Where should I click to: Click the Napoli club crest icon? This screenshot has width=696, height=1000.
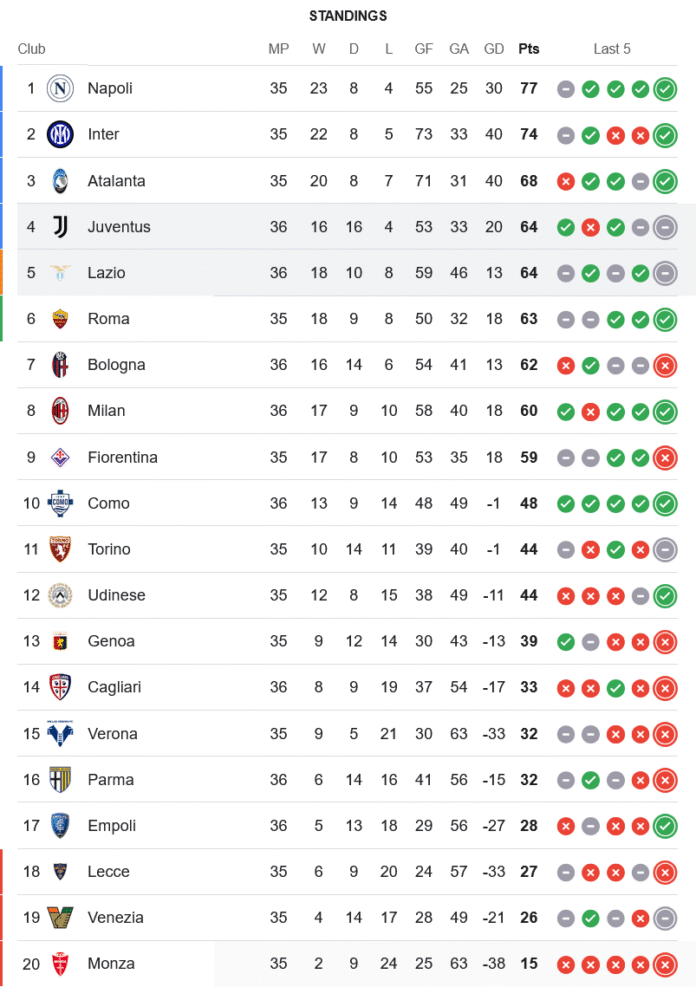60,88
